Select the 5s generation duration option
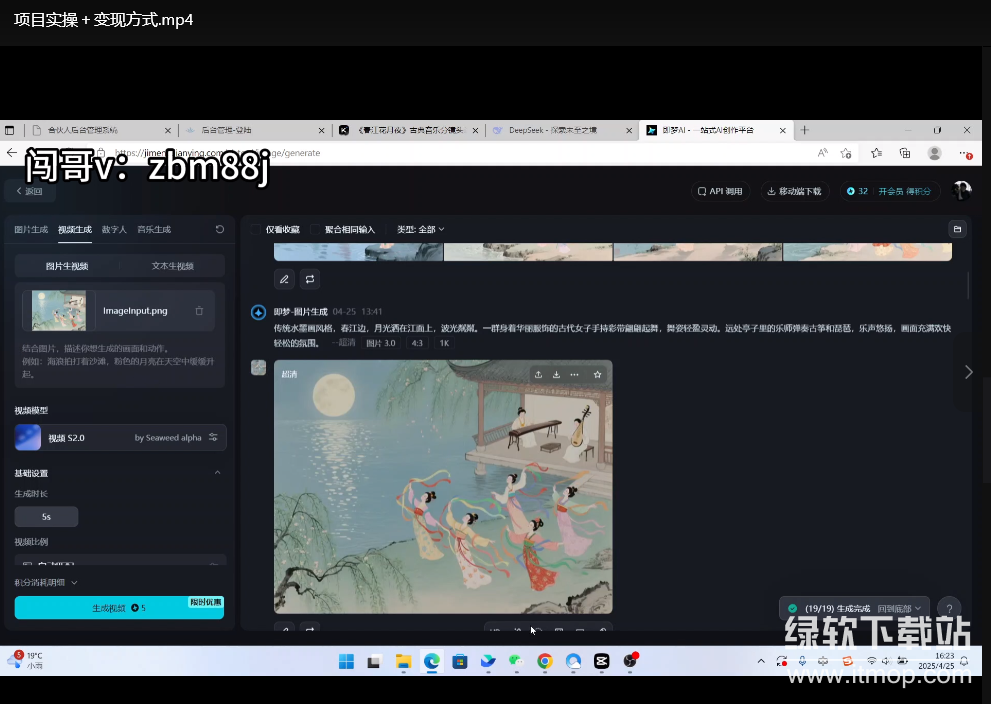This screenshot has width=991, height=704. pyautogui.click(x=46, y=517)
